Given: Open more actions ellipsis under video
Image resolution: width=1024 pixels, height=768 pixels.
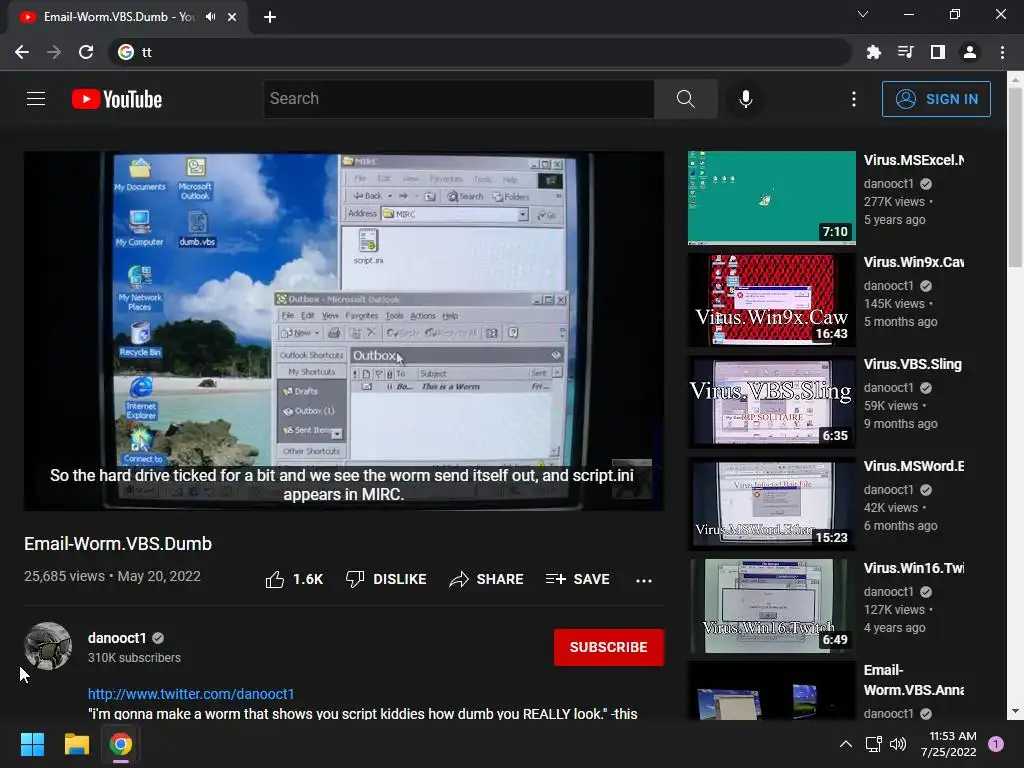Looking at the screenshot, I should pos(644,580).
